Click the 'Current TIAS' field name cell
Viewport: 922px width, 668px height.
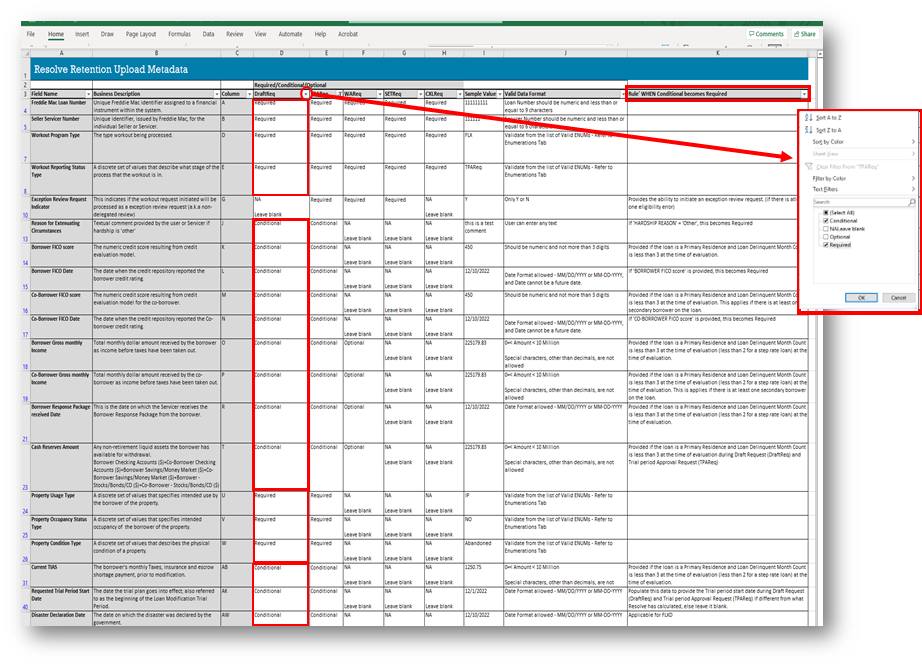[x=61, y=575]
